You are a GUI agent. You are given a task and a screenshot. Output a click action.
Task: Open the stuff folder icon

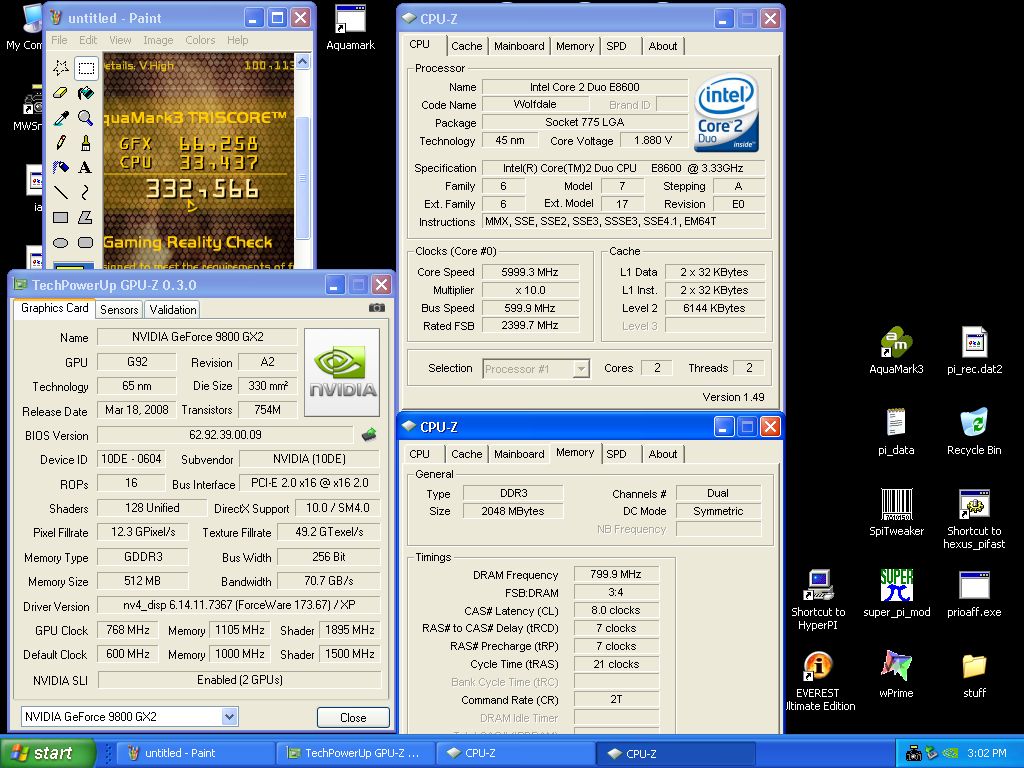coord(974,675)
